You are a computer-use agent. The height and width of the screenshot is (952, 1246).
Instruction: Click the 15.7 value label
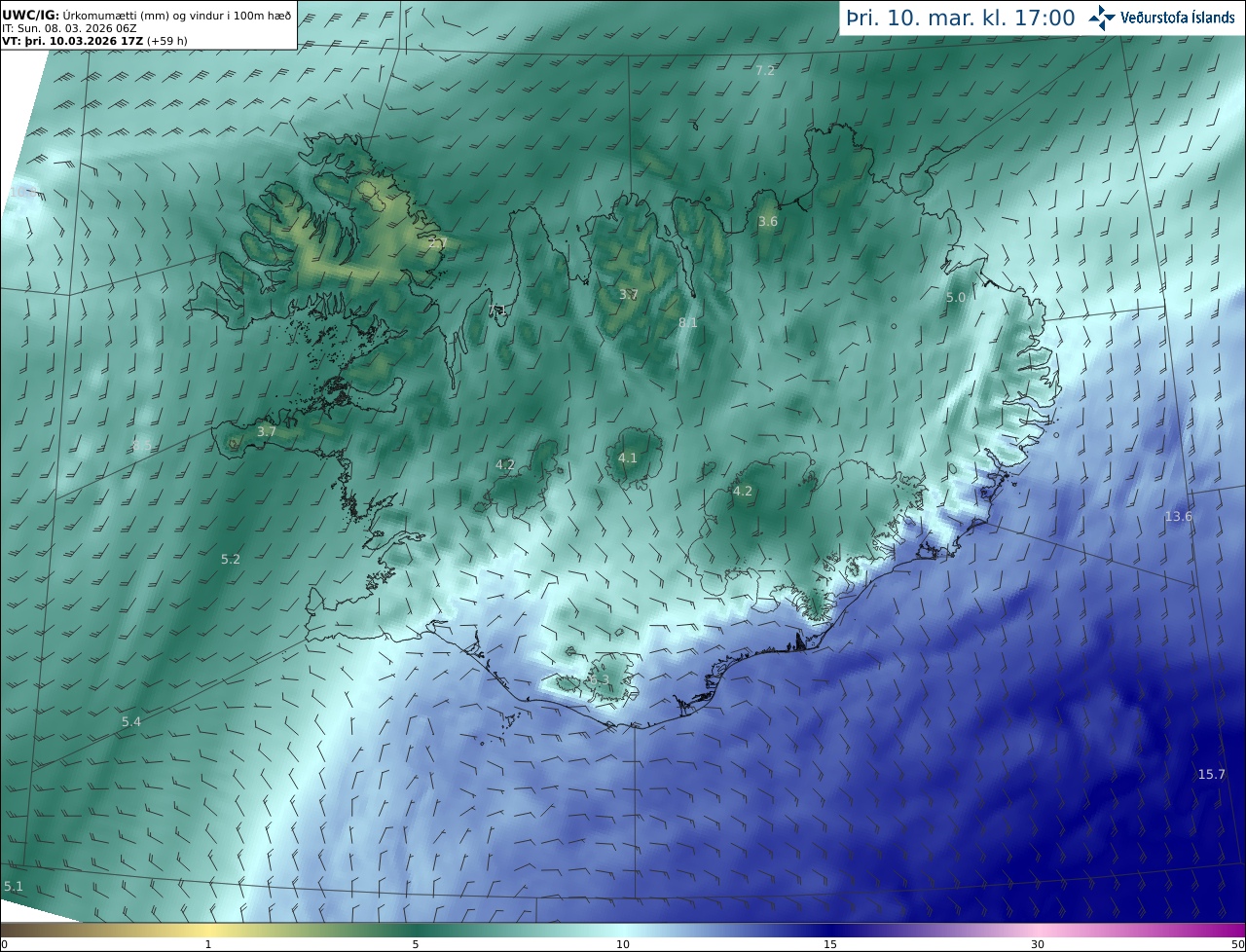pos(1212,774)
